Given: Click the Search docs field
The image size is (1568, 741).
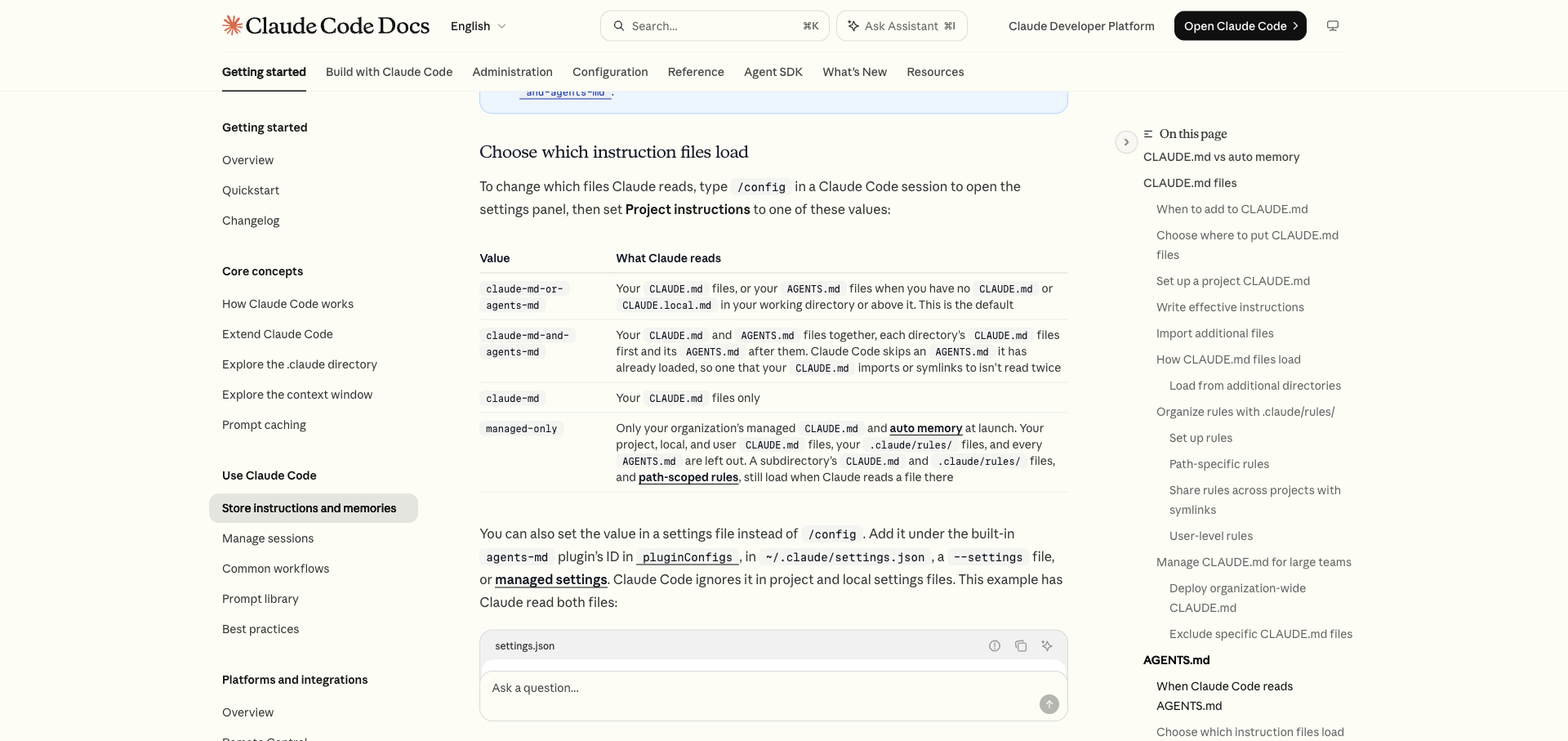Looking at the screenshot, I should (715, 26).
